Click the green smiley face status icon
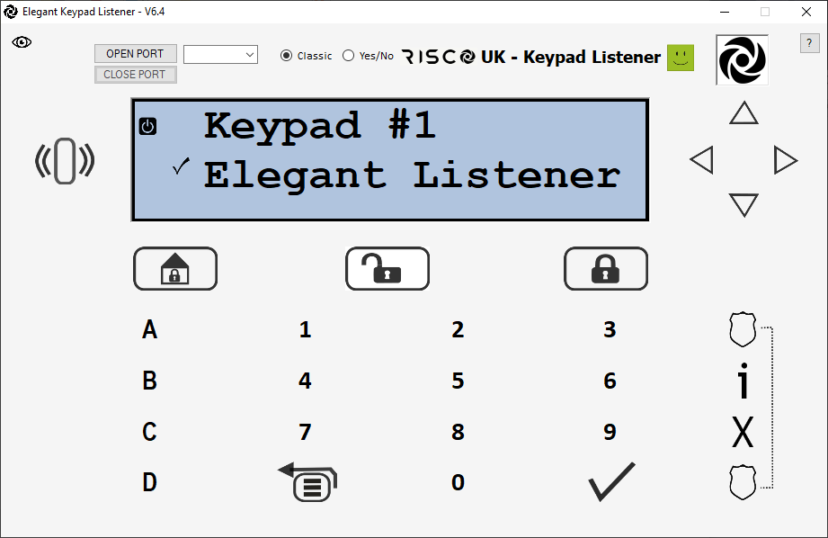This screenshot has width=828, height=538. [680, 58]
